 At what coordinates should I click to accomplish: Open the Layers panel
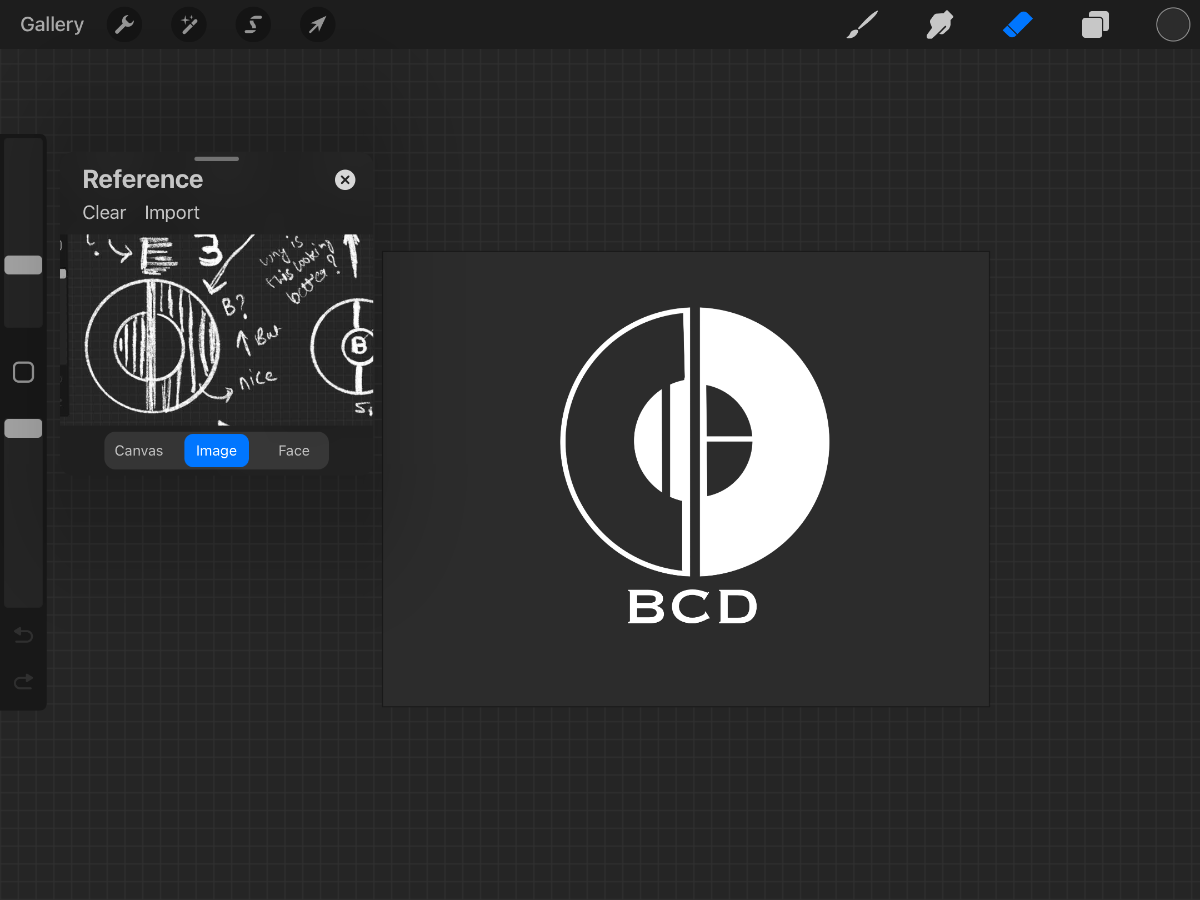click(x=1095, y=25)
